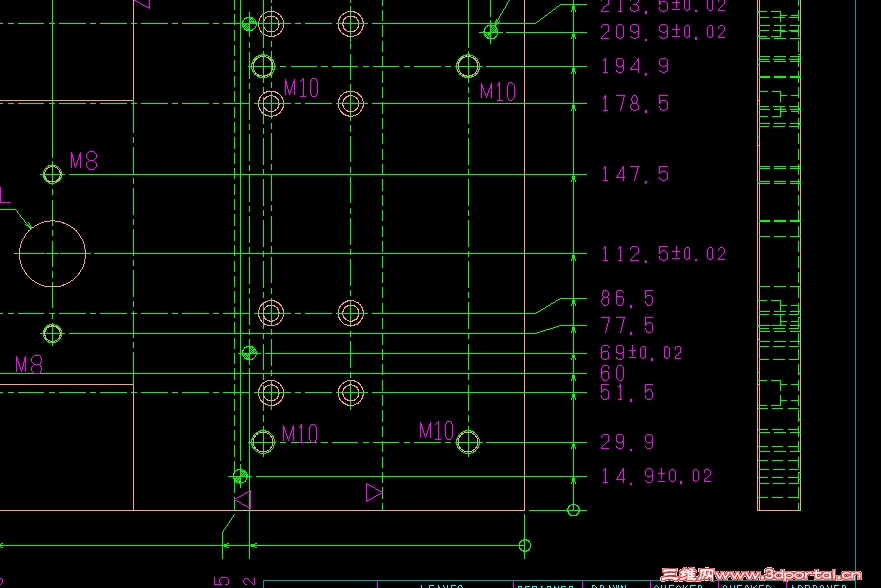Pick the vertical ordinate dimension origin circle
Image resolution: width=881 pixels, height=588 pixels.
pos(573,510)
